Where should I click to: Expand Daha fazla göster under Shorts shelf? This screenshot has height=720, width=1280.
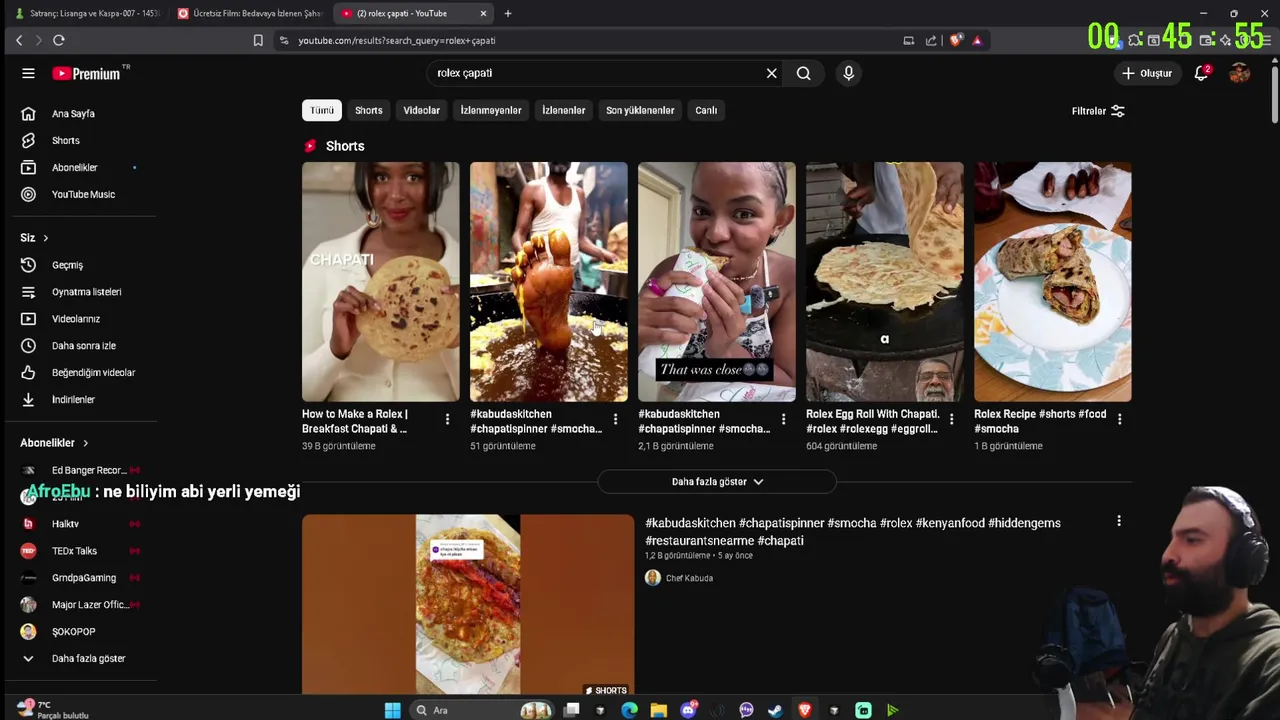[717, 482]
